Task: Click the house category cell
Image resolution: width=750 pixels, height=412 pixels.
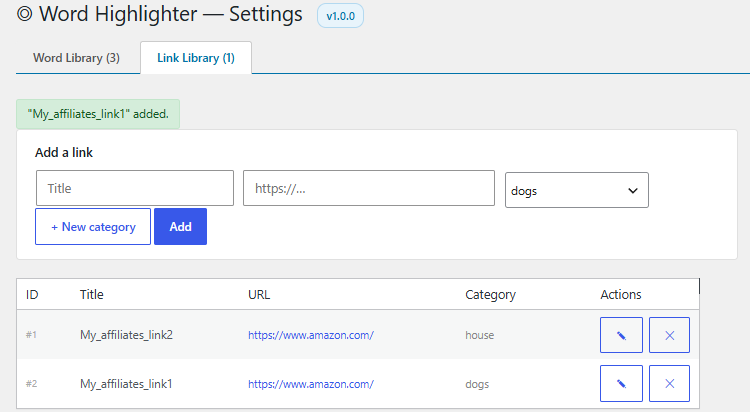Action: click(x=479, y=335)
